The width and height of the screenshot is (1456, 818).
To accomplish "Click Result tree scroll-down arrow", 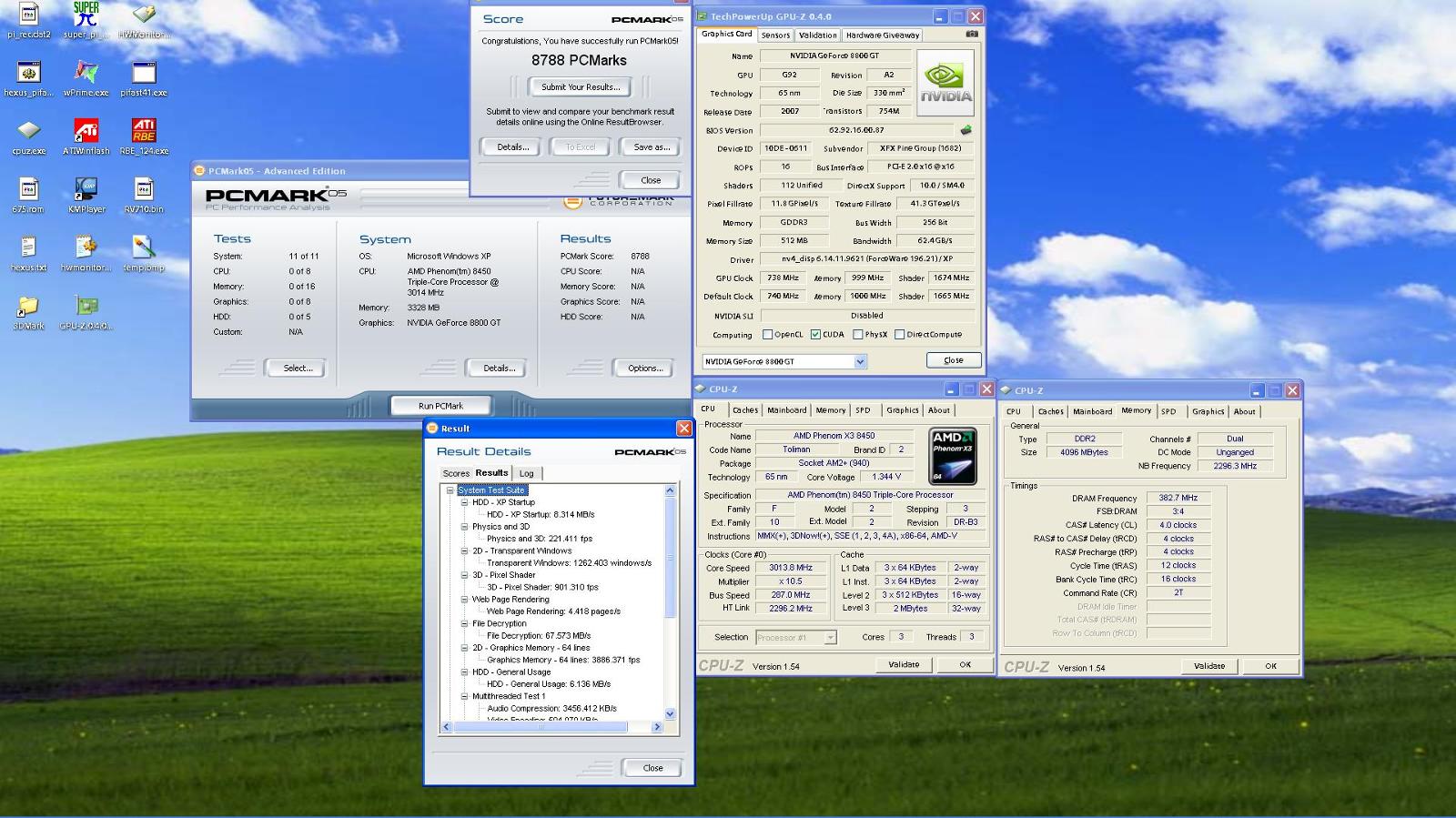I will (x=670, y=714).
